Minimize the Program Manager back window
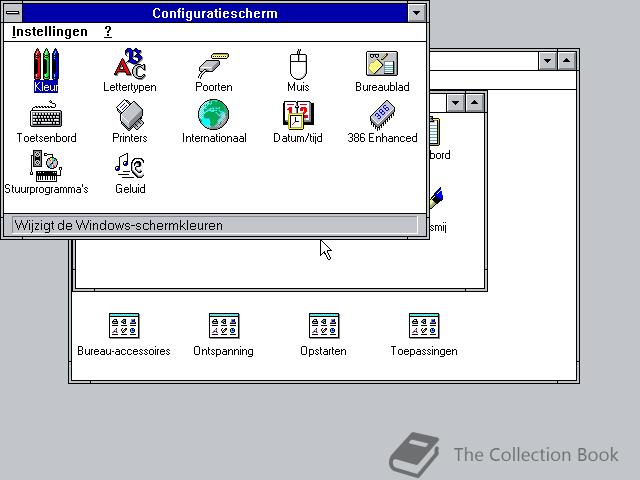The image size is (640, 480). 548,61
